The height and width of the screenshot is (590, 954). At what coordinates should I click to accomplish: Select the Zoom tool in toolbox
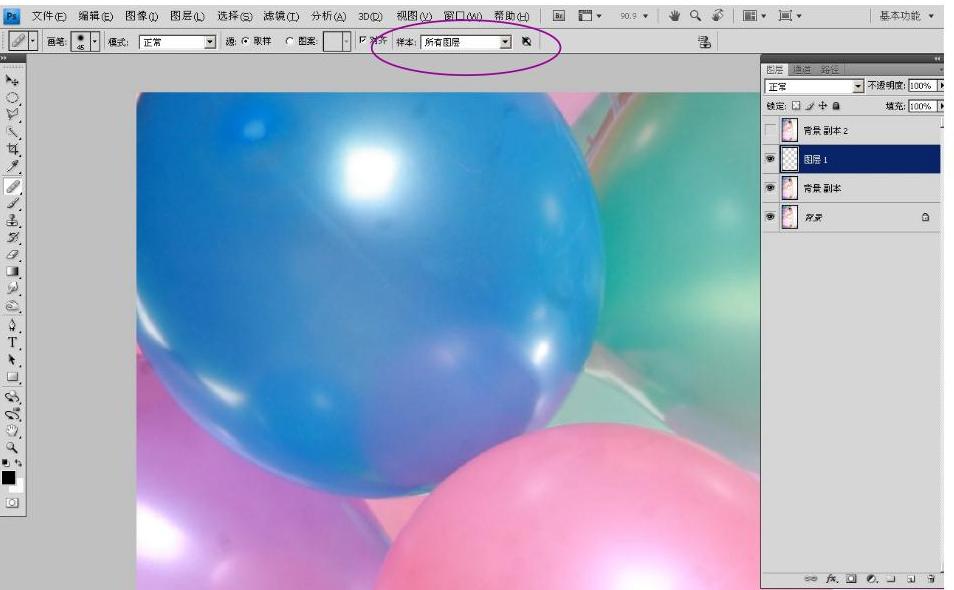[x=12, y=448]
